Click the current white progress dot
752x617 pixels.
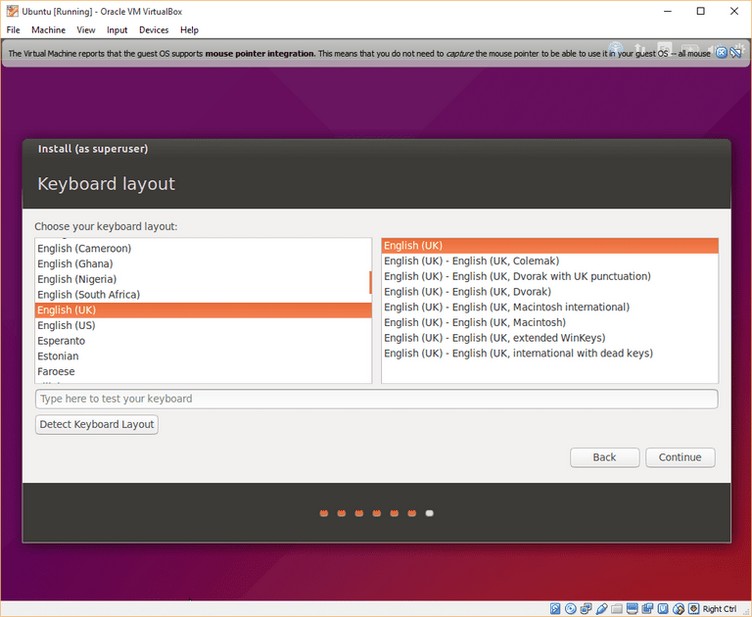429,513
